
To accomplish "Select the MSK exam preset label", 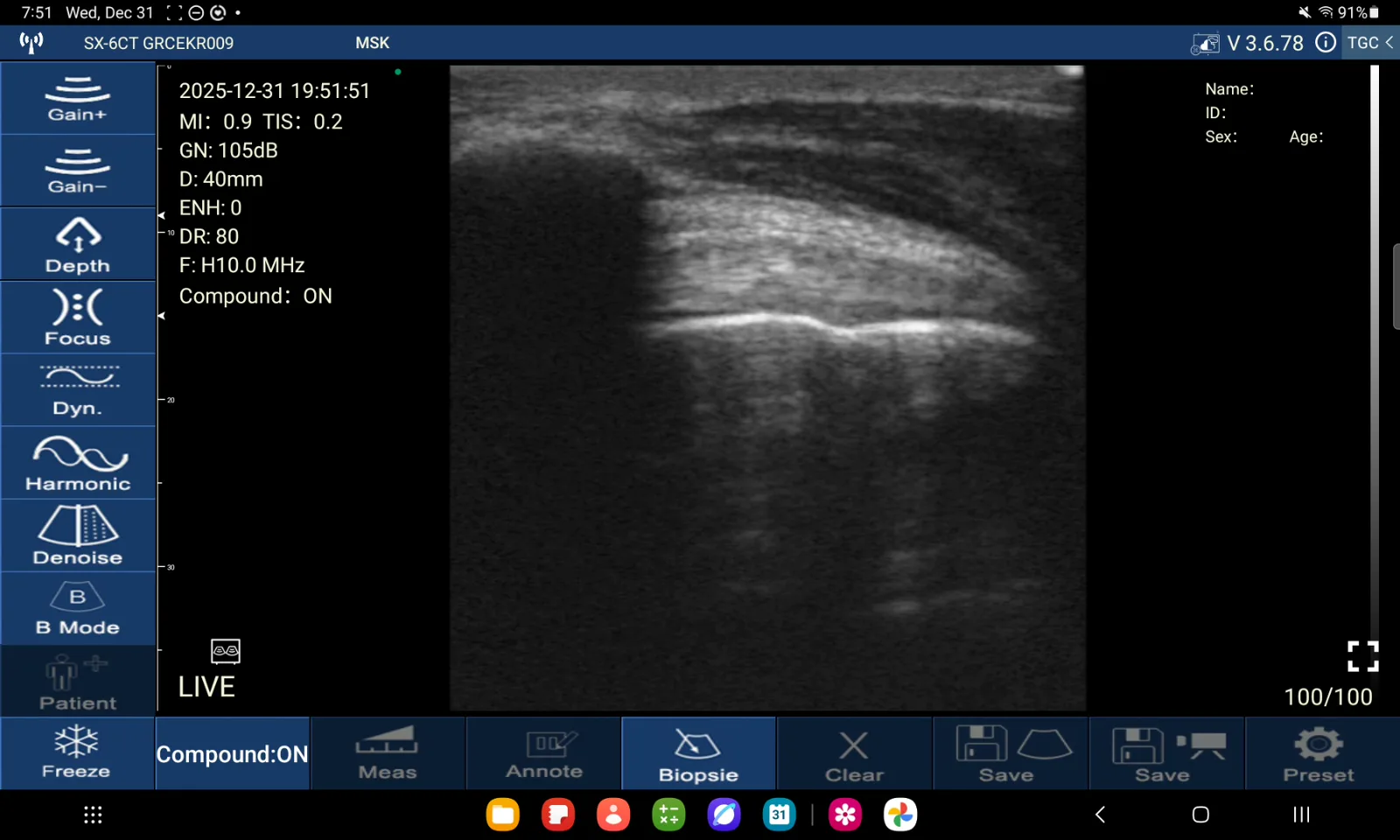I will tap(372, 43).
